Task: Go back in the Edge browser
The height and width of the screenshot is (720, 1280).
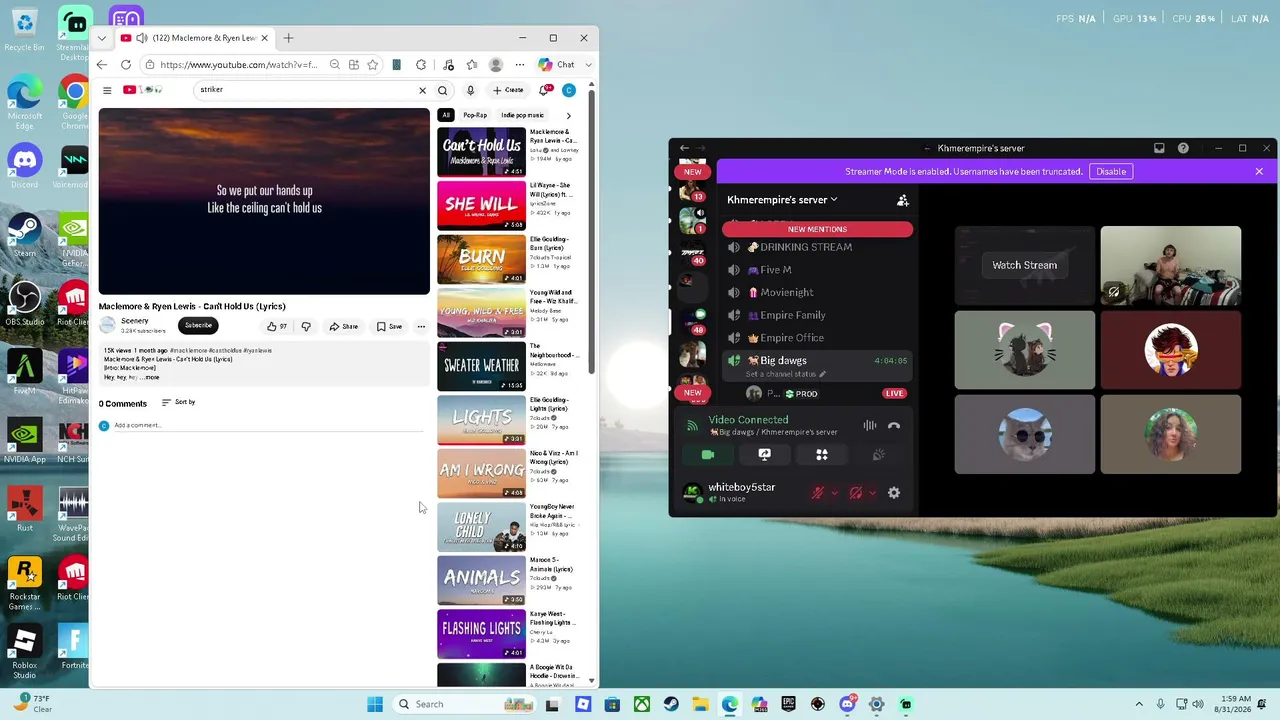Action: 102,65
